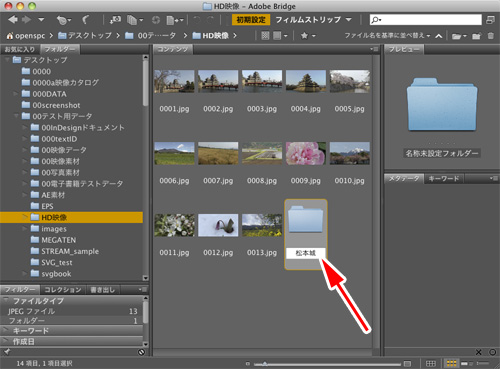
Task: Select the メタデータ tab
Action: pyautogui.click(x=404, y=179)
